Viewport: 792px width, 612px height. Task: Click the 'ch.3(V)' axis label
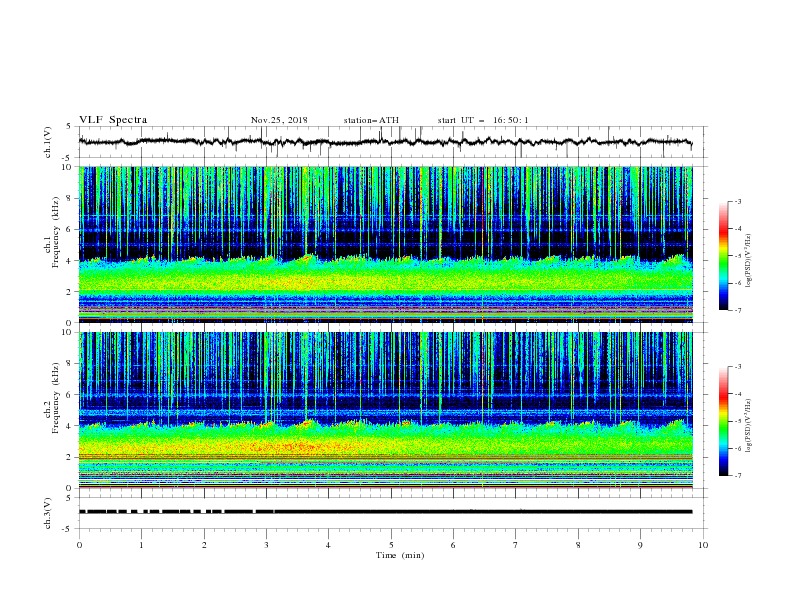48,513
